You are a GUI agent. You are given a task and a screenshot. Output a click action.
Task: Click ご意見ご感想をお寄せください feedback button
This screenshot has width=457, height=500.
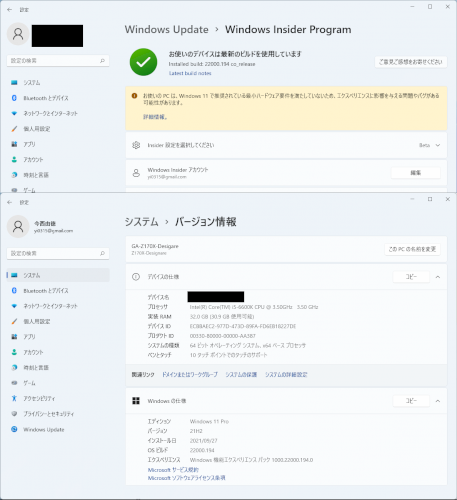(x=411, y=62)
